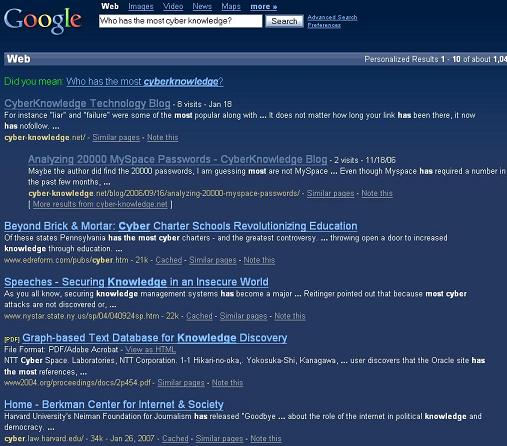Screen dimensions: 507x446
Task: Open Speeches - Securing Knowledge result
Action: 136,282
